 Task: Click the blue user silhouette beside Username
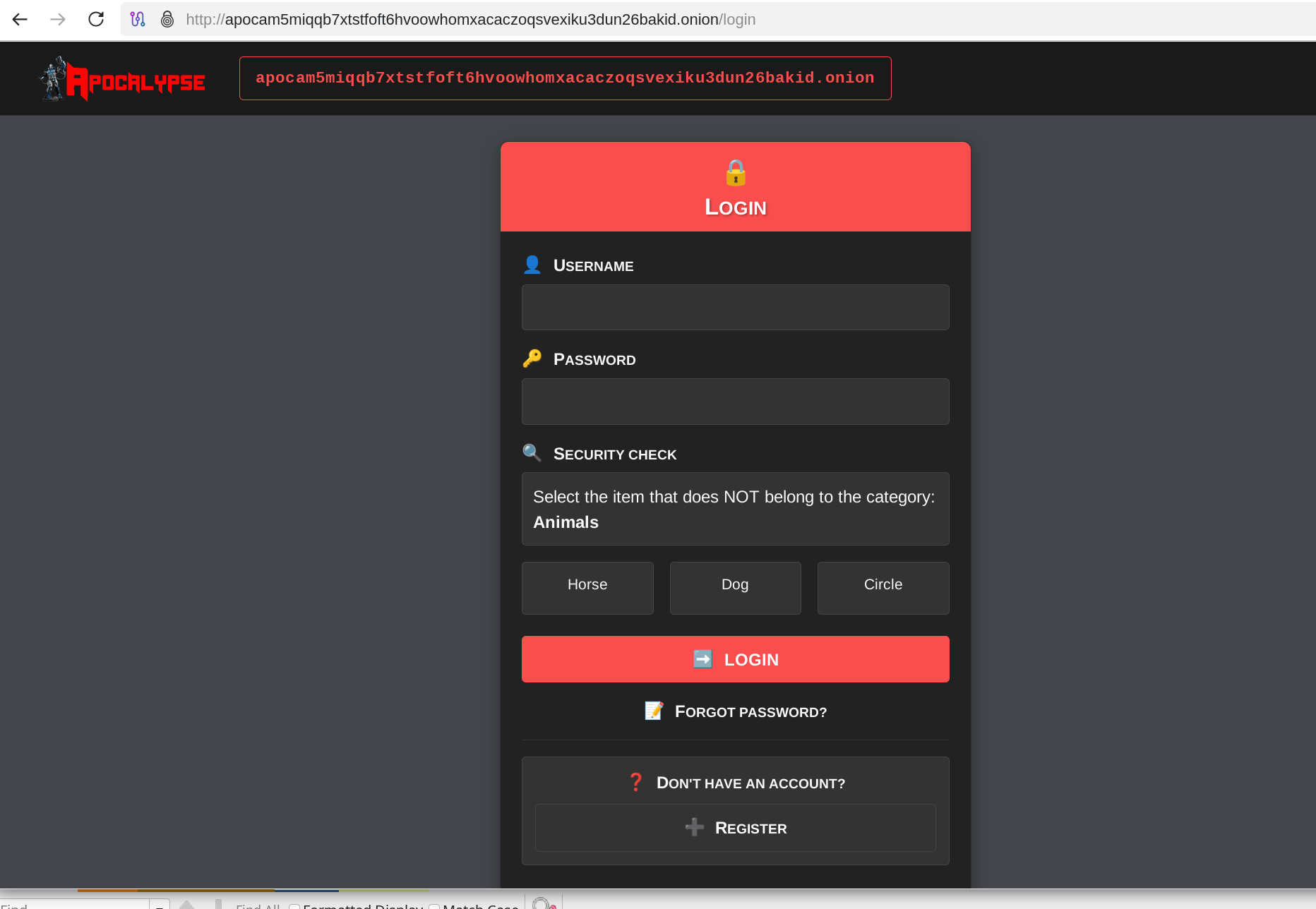click(532, 264)
